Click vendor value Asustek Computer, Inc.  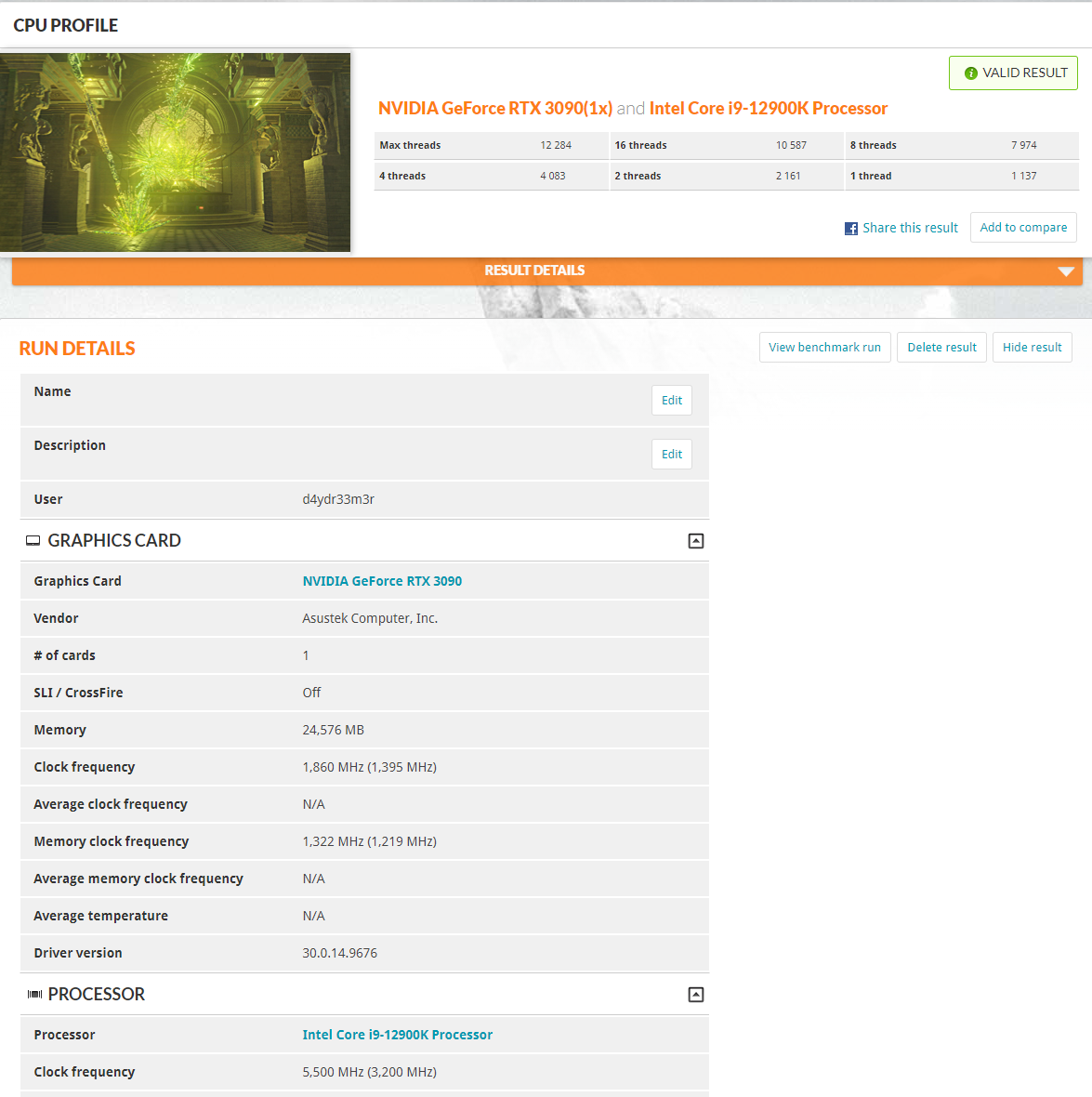369,618
